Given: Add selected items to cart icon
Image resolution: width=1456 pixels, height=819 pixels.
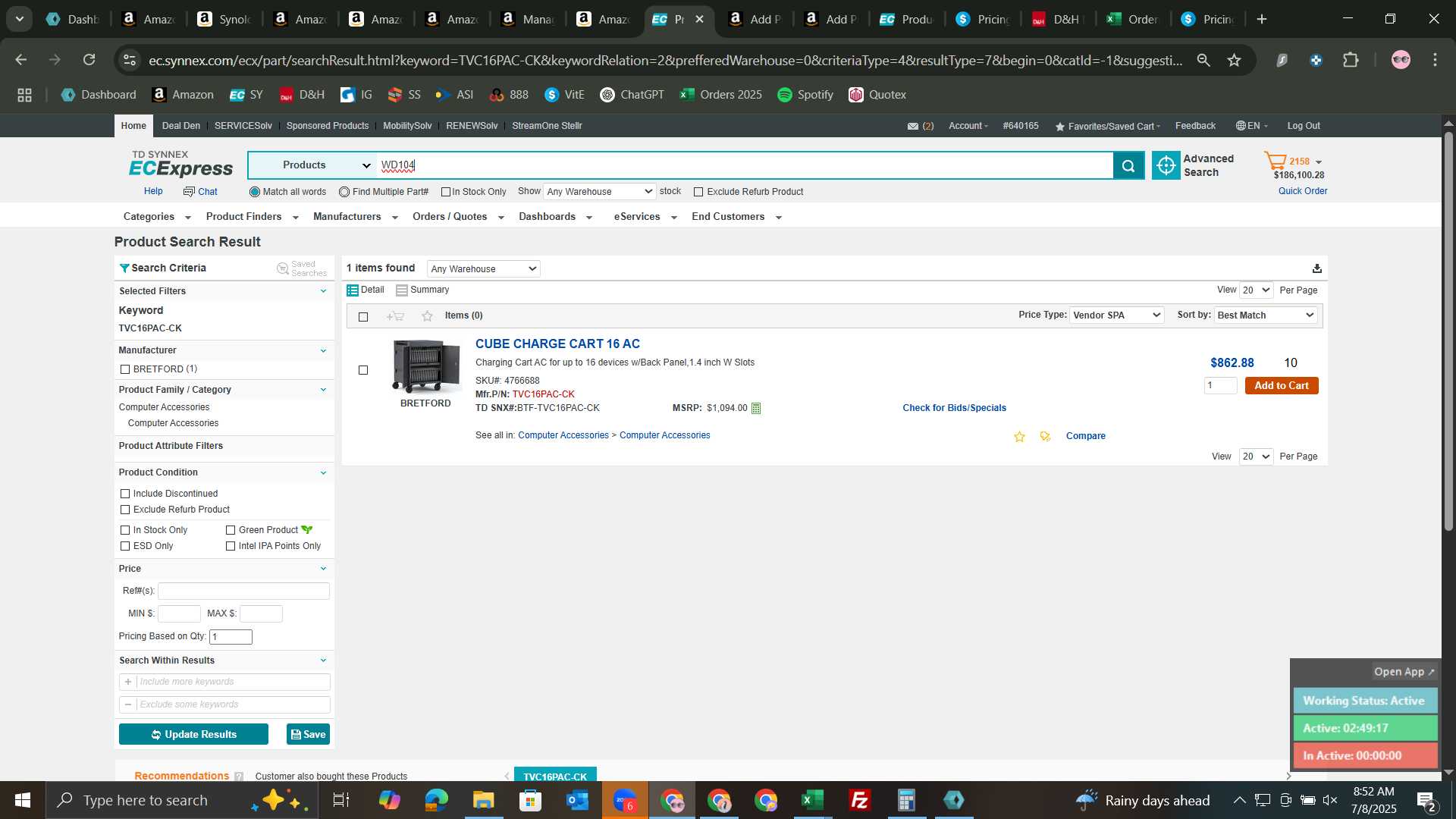Looking at the screenshot, I should coord(395,316).
